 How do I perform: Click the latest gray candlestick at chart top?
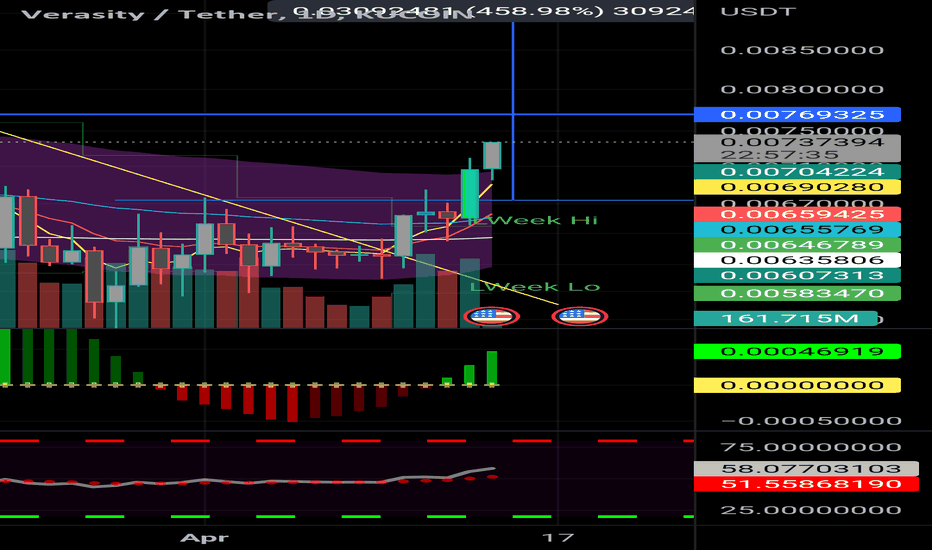[x=492, y=155]
